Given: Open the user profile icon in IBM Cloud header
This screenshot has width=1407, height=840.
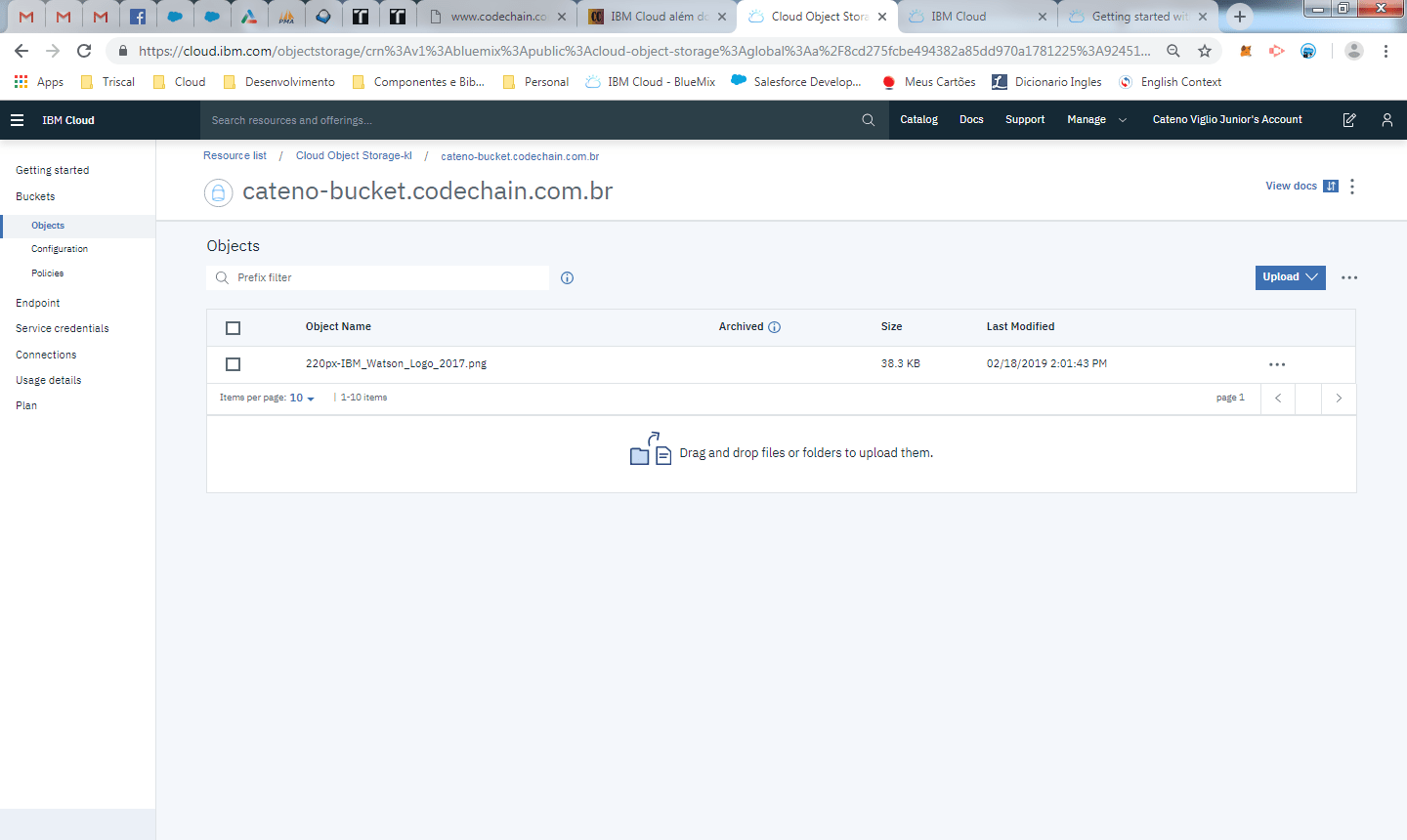Looking at the screenshot, I should point(1386,120).
